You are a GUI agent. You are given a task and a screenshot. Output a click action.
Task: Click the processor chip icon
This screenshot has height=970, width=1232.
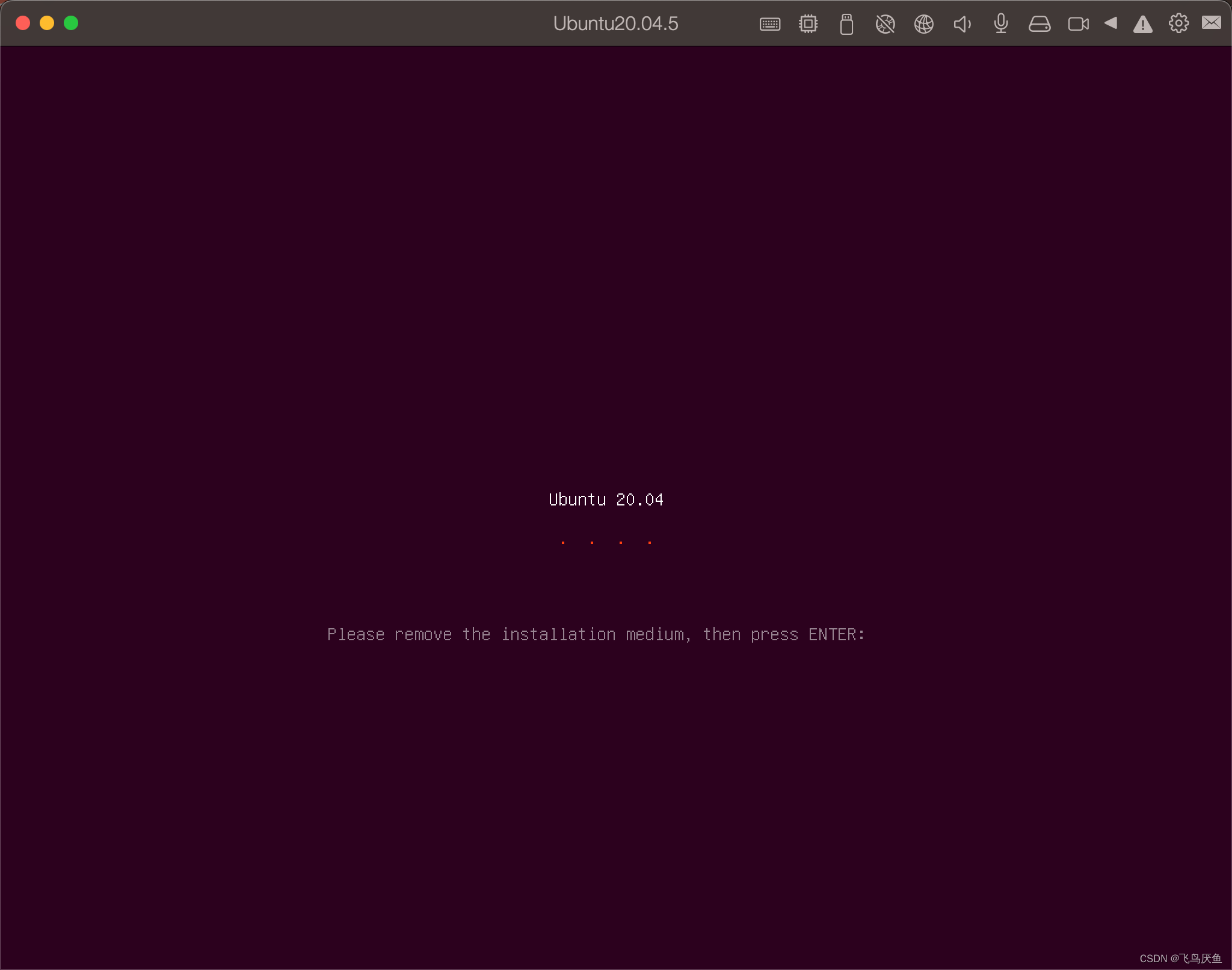[x=808, y=24]
